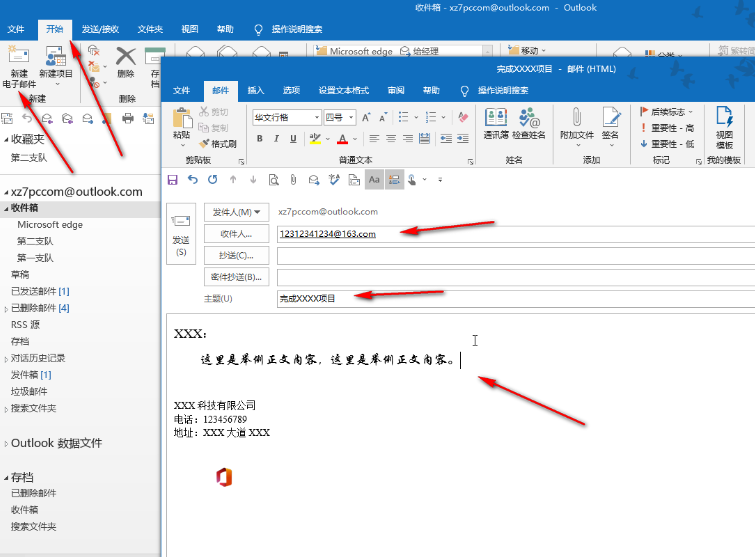Increase font size with larger A icon

pos(366,117)
